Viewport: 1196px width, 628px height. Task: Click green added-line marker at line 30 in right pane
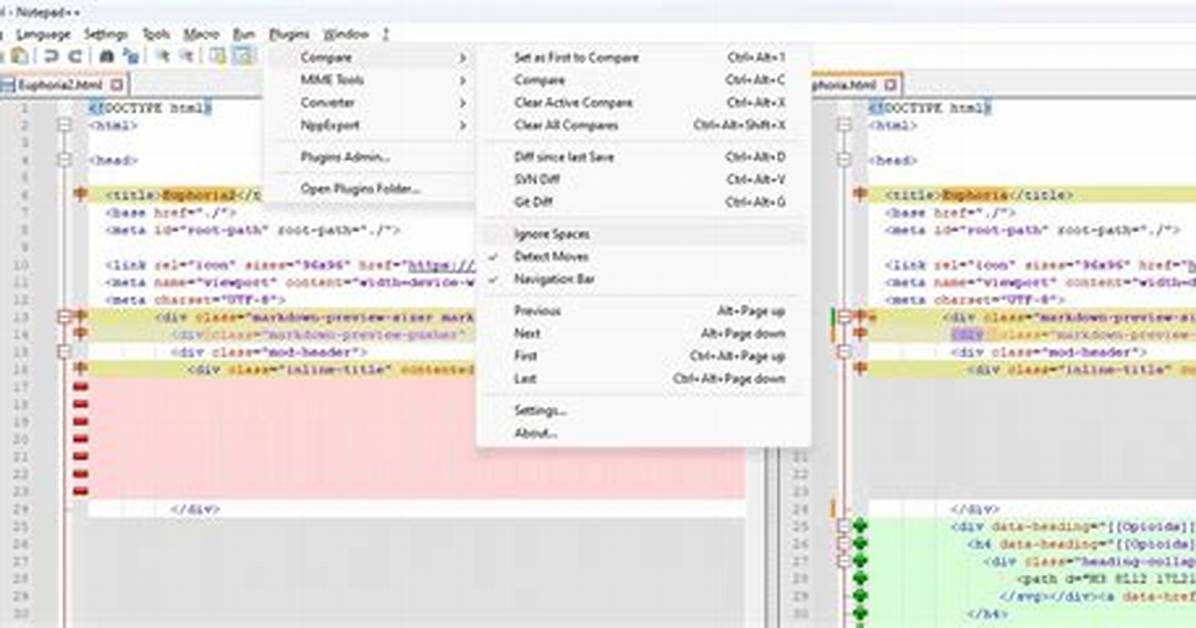(x=860, y=613)
